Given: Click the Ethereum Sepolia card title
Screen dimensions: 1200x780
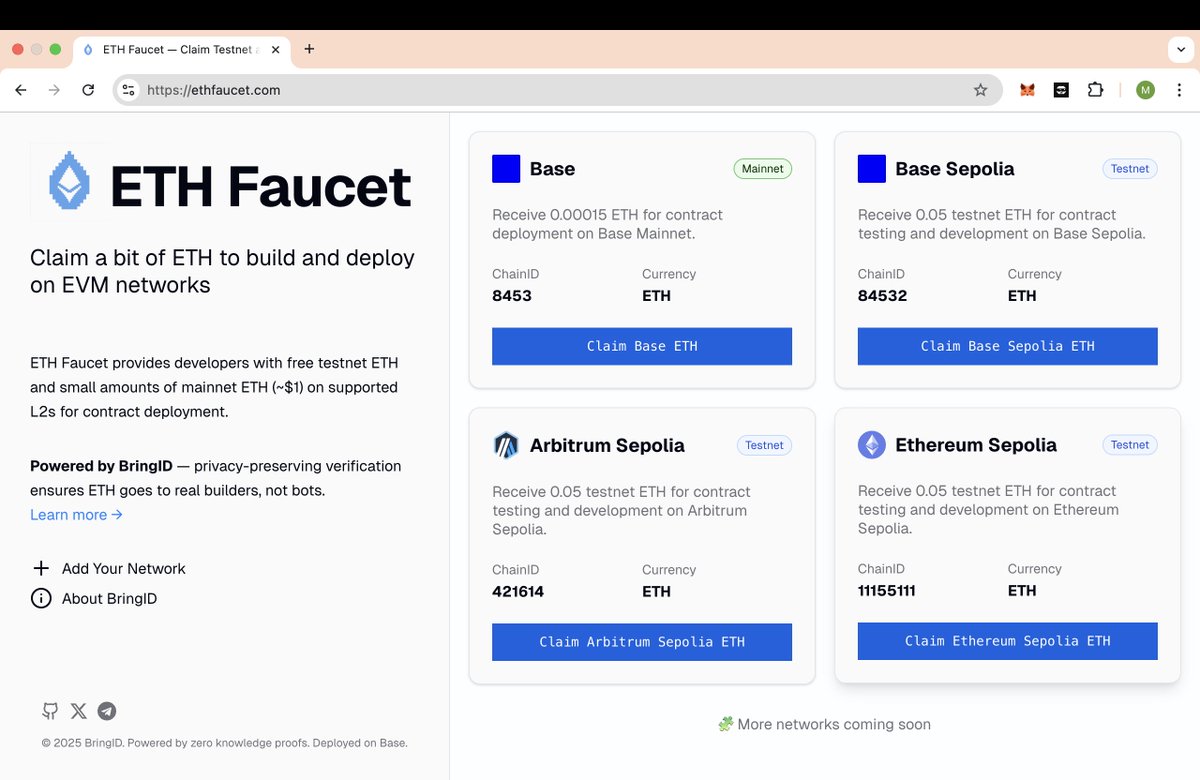Looking at the screenshot, I should (976, 445).
